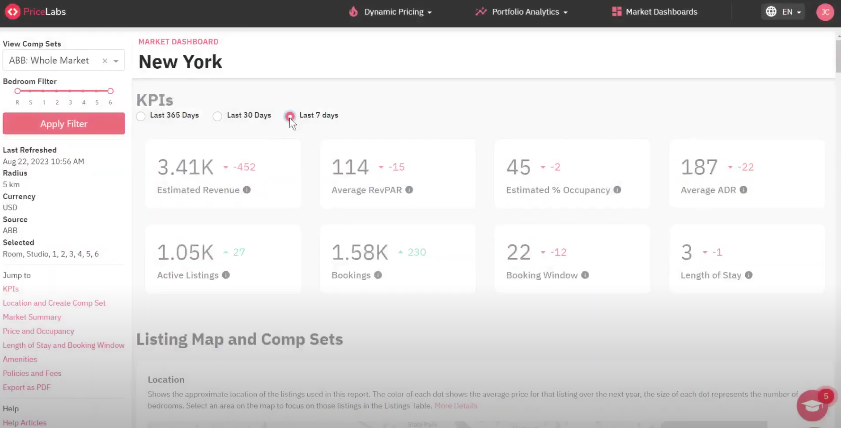Click info icon next to Booking Window
The image size is (841, 428).
tap(585, 275)
